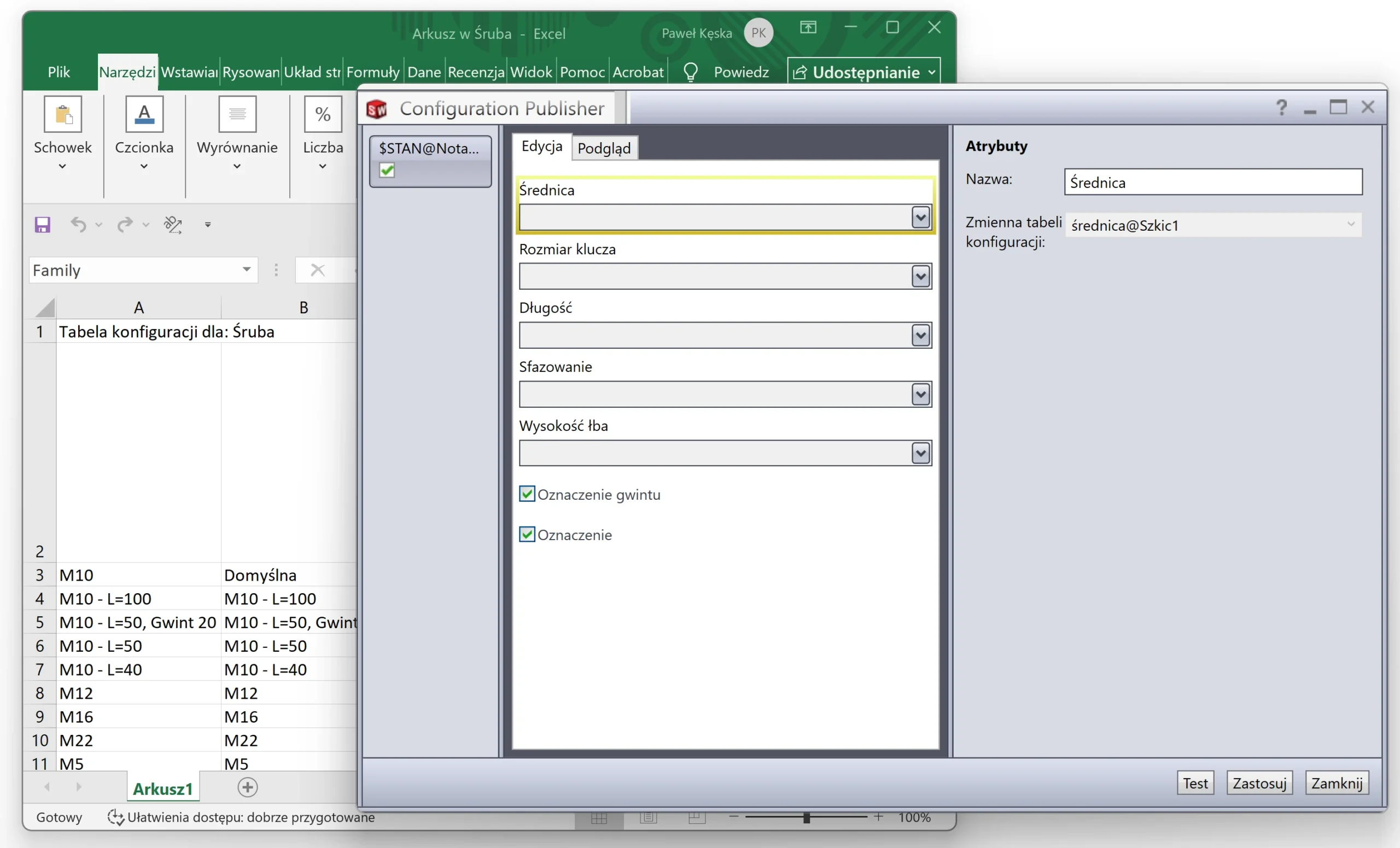The width and height of the screenshot is (1400, 848).
Task: Click the Zastosuj button
Action: point(1259,783)
